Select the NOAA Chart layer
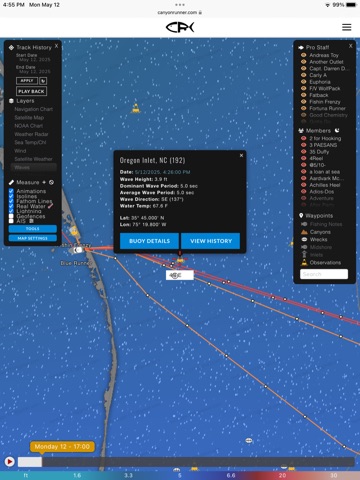The image size is (360, 480). coord(28,126)
